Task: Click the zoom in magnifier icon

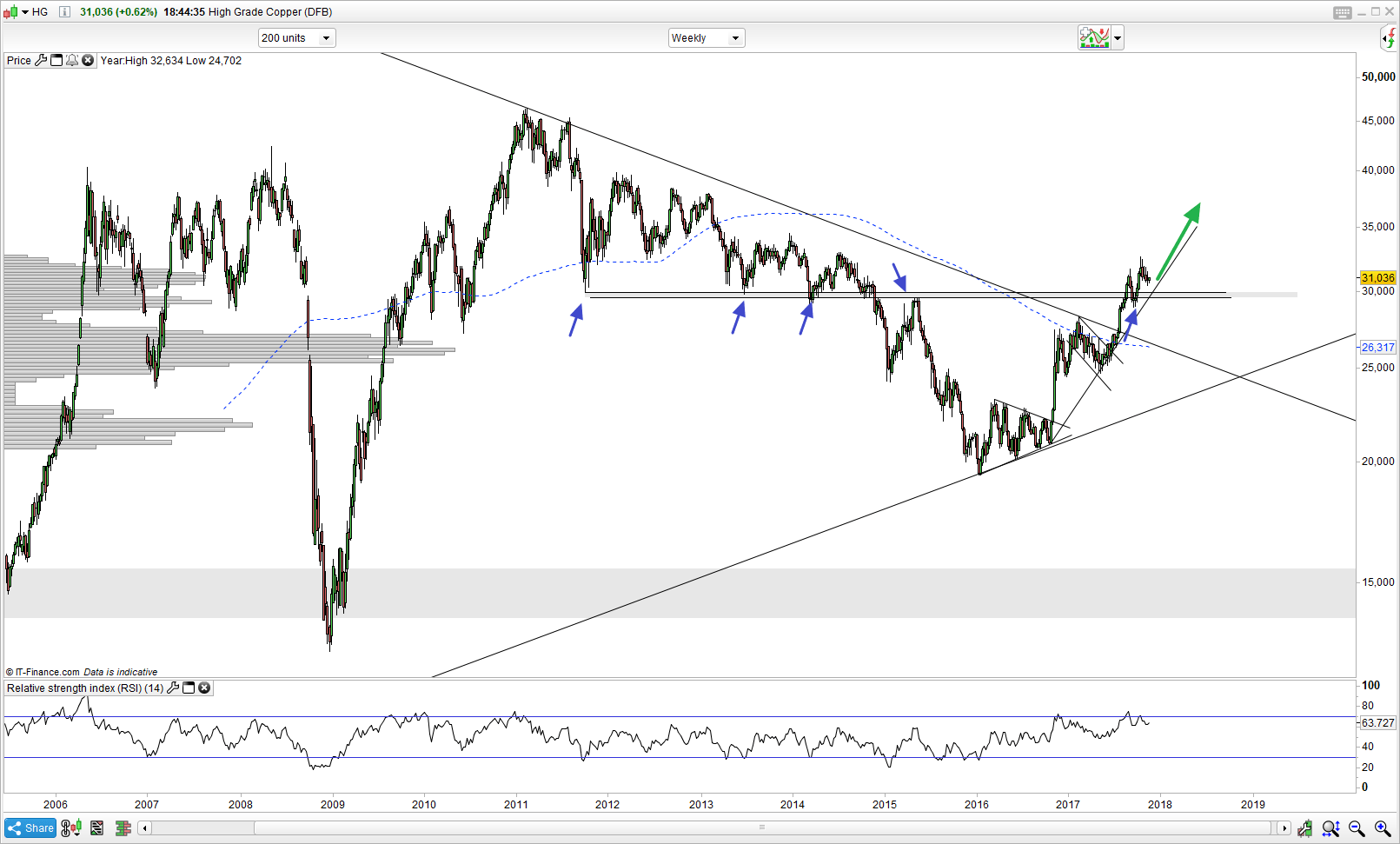Action: click(1382, 828)
